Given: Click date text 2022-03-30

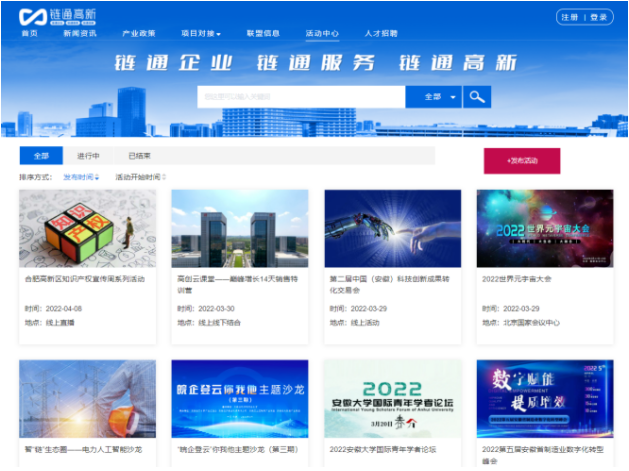Looking at the screenshot, I should [x=216, y=309].
